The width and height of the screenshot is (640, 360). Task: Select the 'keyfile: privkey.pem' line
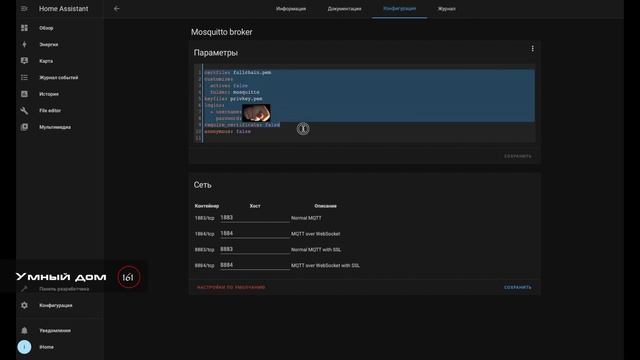coord(233,98)
